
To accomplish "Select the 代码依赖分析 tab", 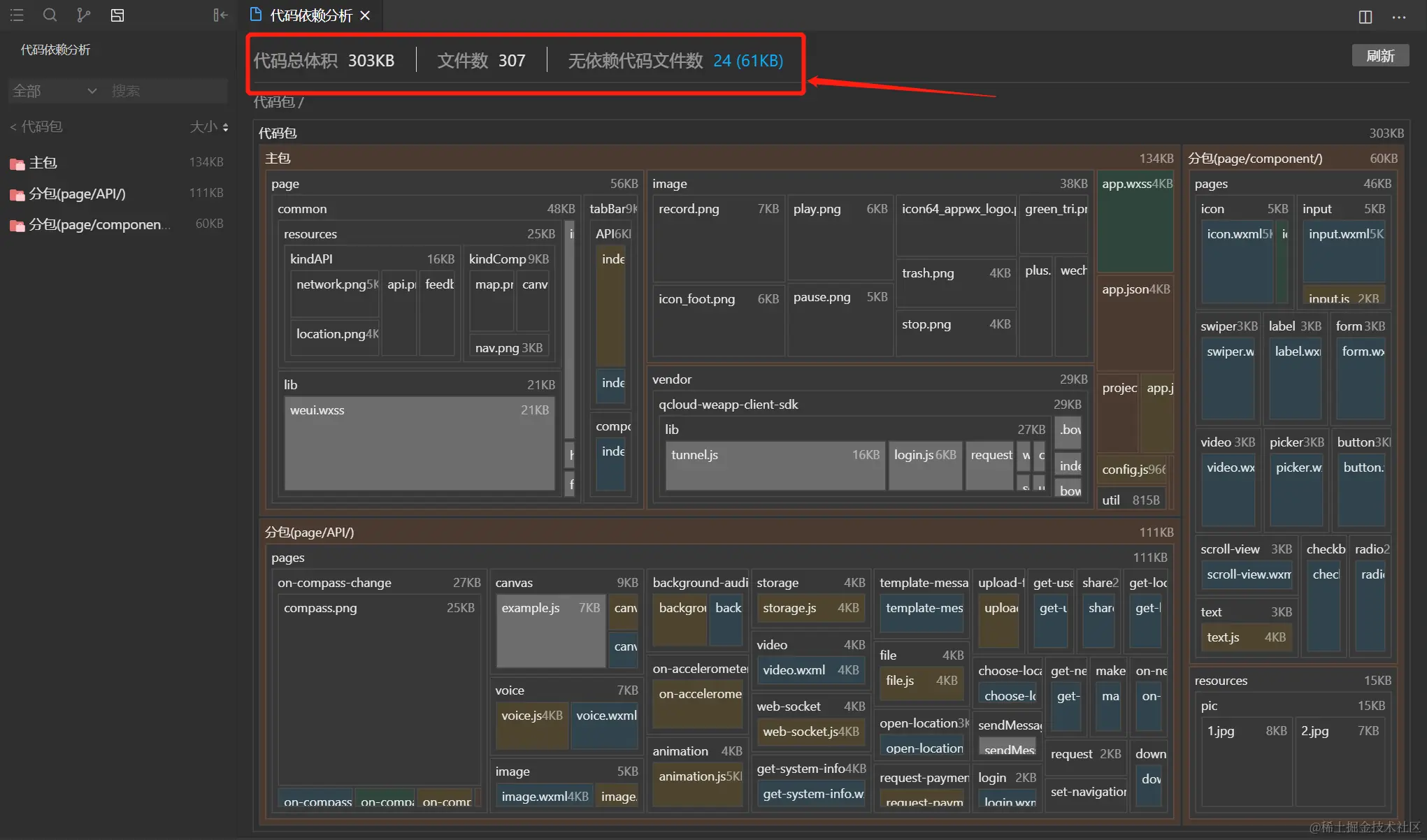I will click(310, 15).
